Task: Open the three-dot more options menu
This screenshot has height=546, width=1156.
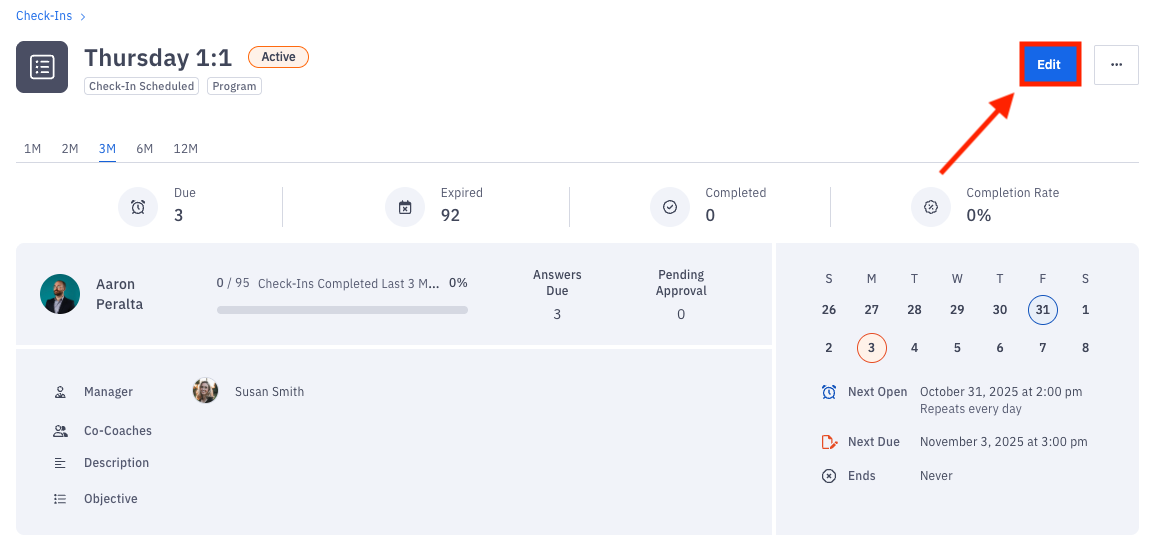Action: (x=1116, y=65)
